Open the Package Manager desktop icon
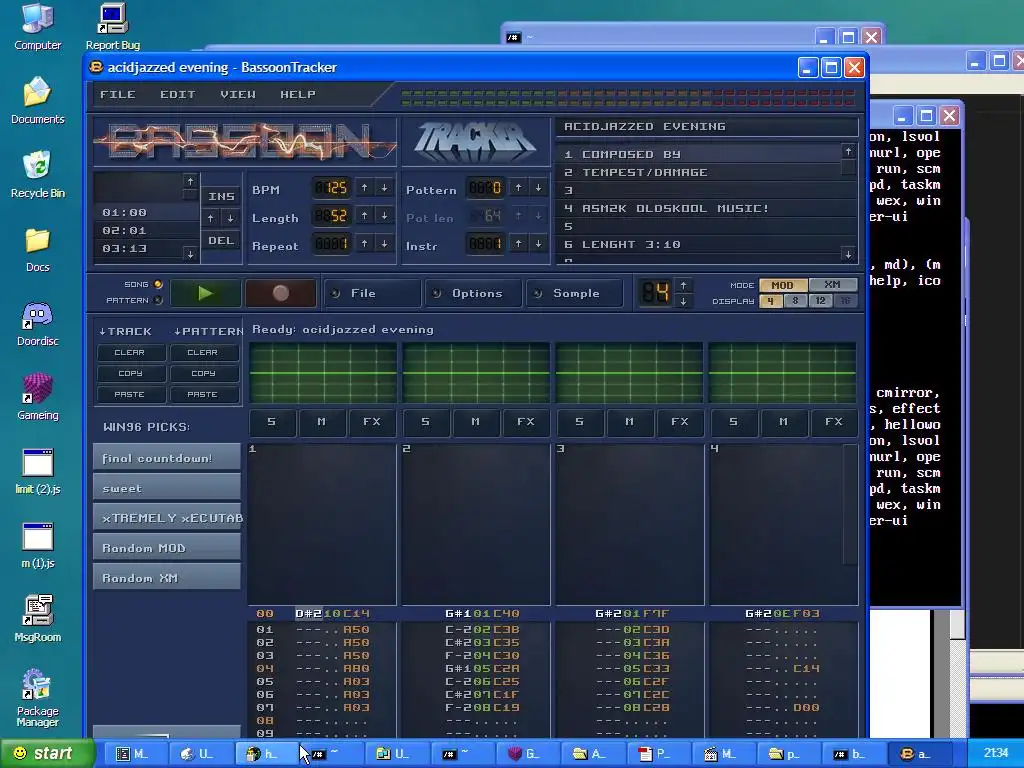This screenshot has height=768, width=1024. point(37,697)
